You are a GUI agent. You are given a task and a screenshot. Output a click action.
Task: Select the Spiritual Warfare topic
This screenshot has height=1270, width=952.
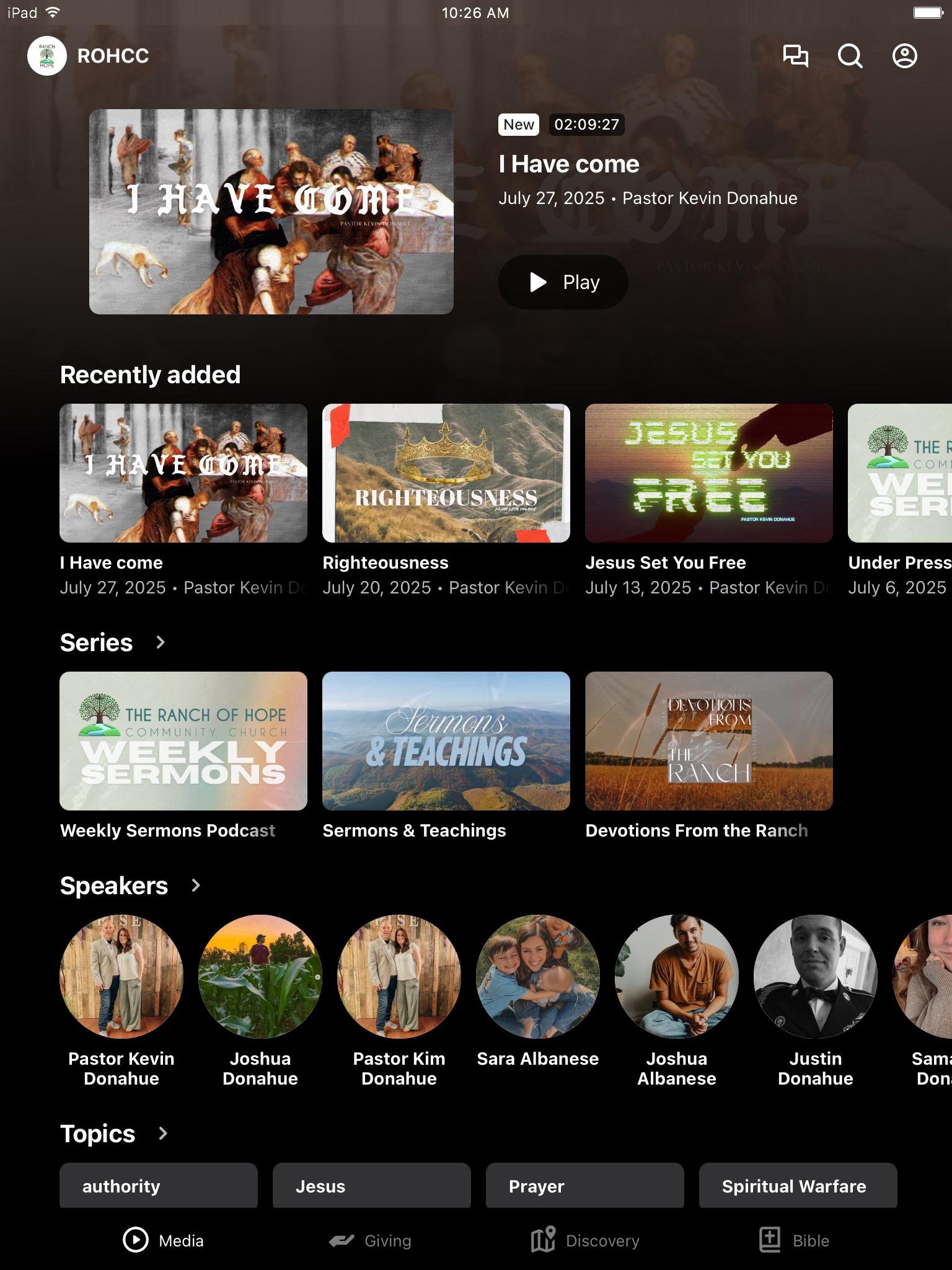click(798, 1186)
